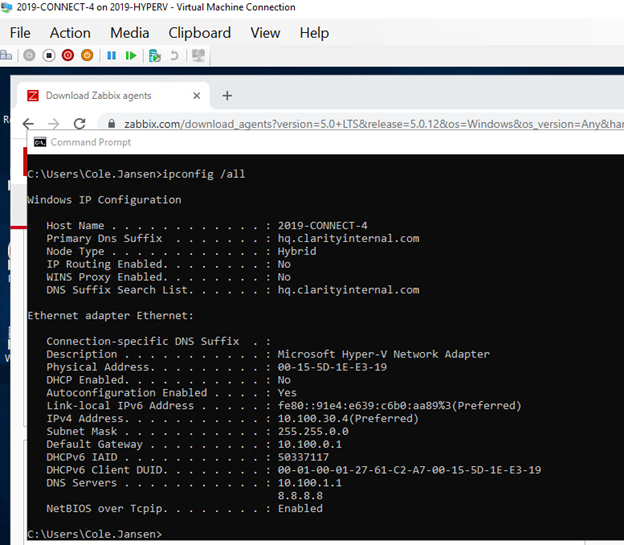Viewport: 624px width, 545px height.
Task: Click the Virtual Machine Connection title icon
Action: click(6, 7)
